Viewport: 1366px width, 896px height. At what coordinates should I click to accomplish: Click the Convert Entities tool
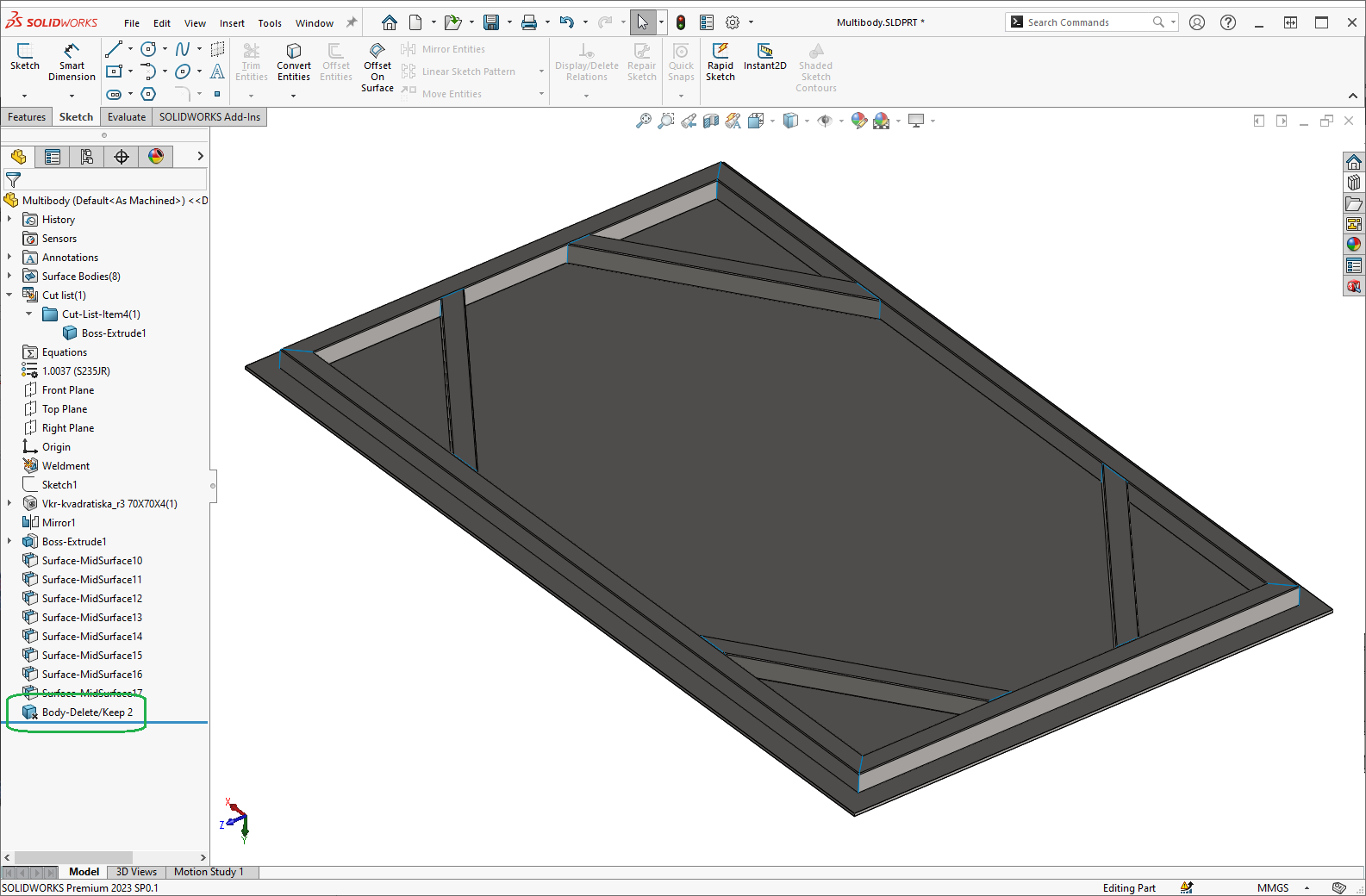pos(294,62)
